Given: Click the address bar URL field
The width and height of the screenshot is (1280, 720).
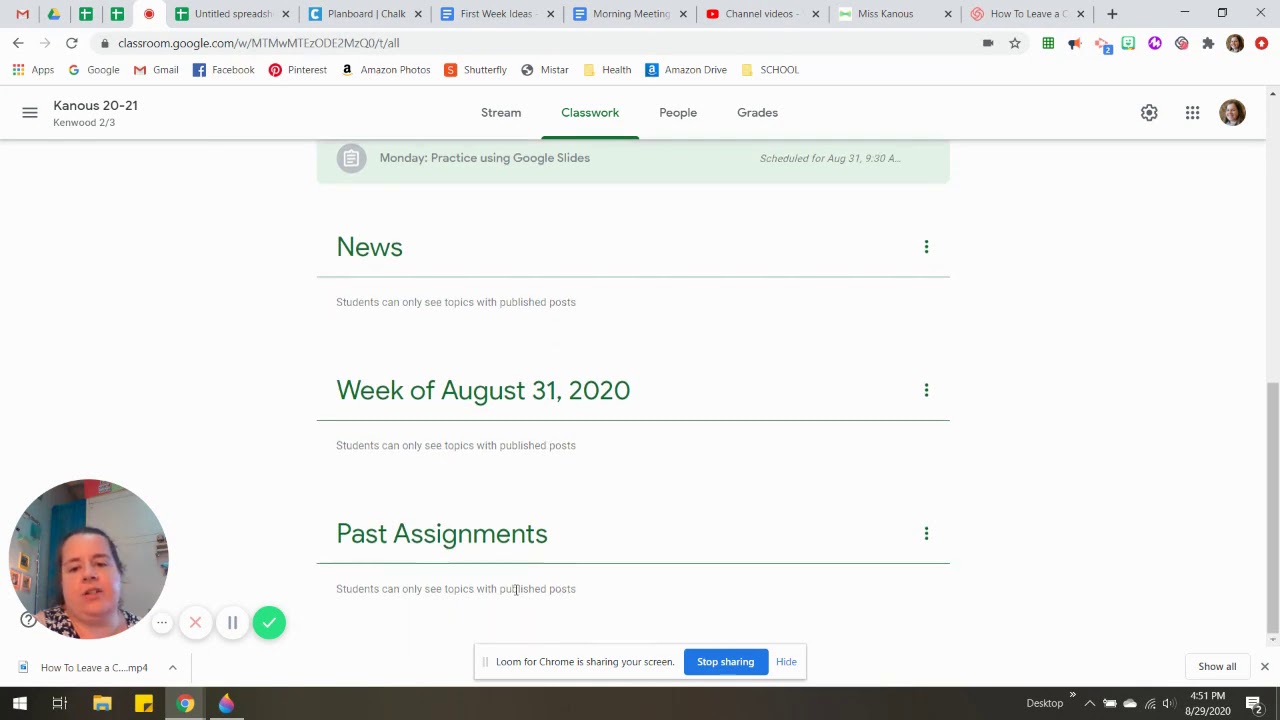Looking at the screenshot, I should click(540, 43).
